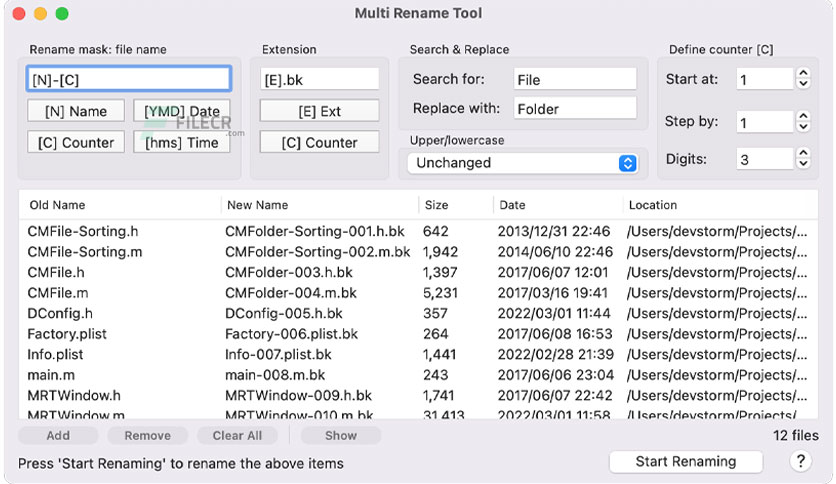Image resolution: width=836 pixels, height=484 pixels.
Task: Insert the [hms] Time placeholder
Action: 182,142
